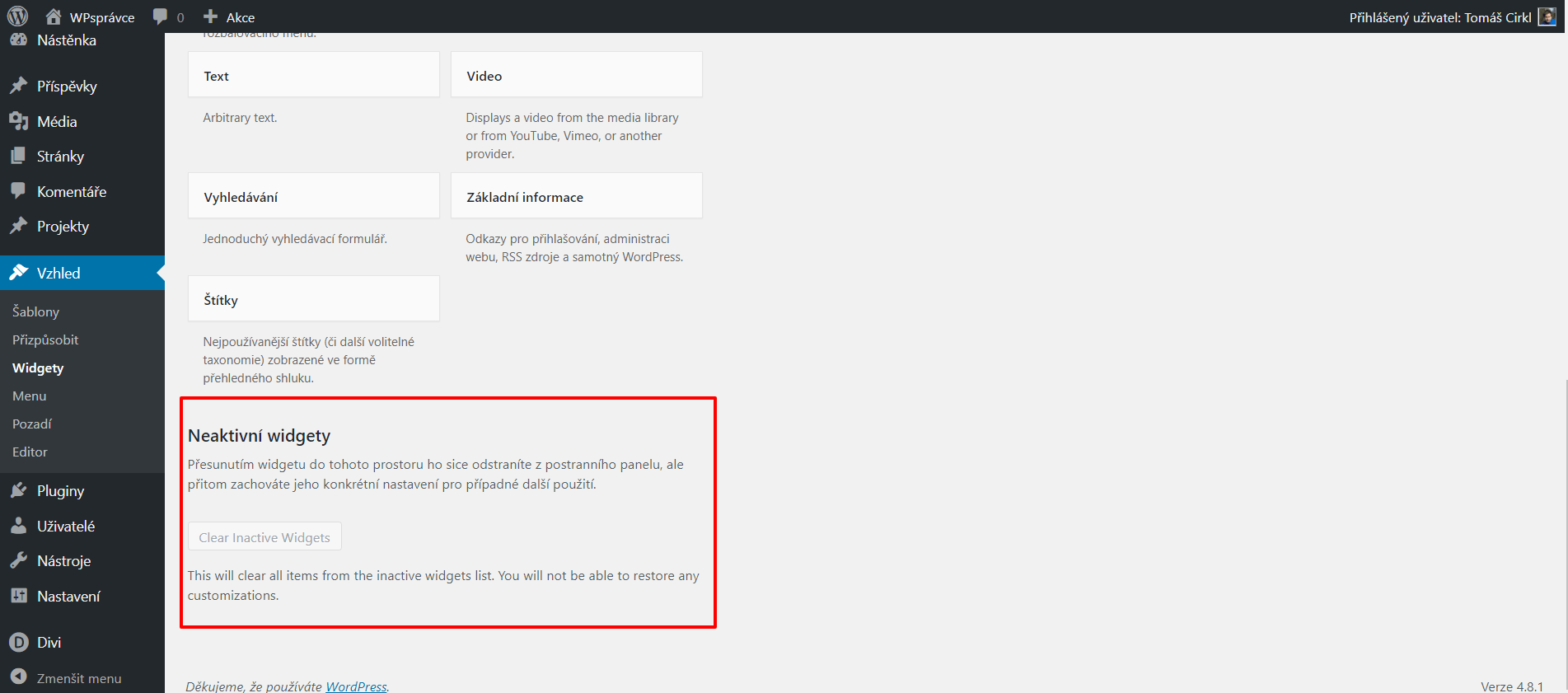Expand the Vyhledávání widget
1568x693 pixels.
pyautogui.click(x=314, y=196)
